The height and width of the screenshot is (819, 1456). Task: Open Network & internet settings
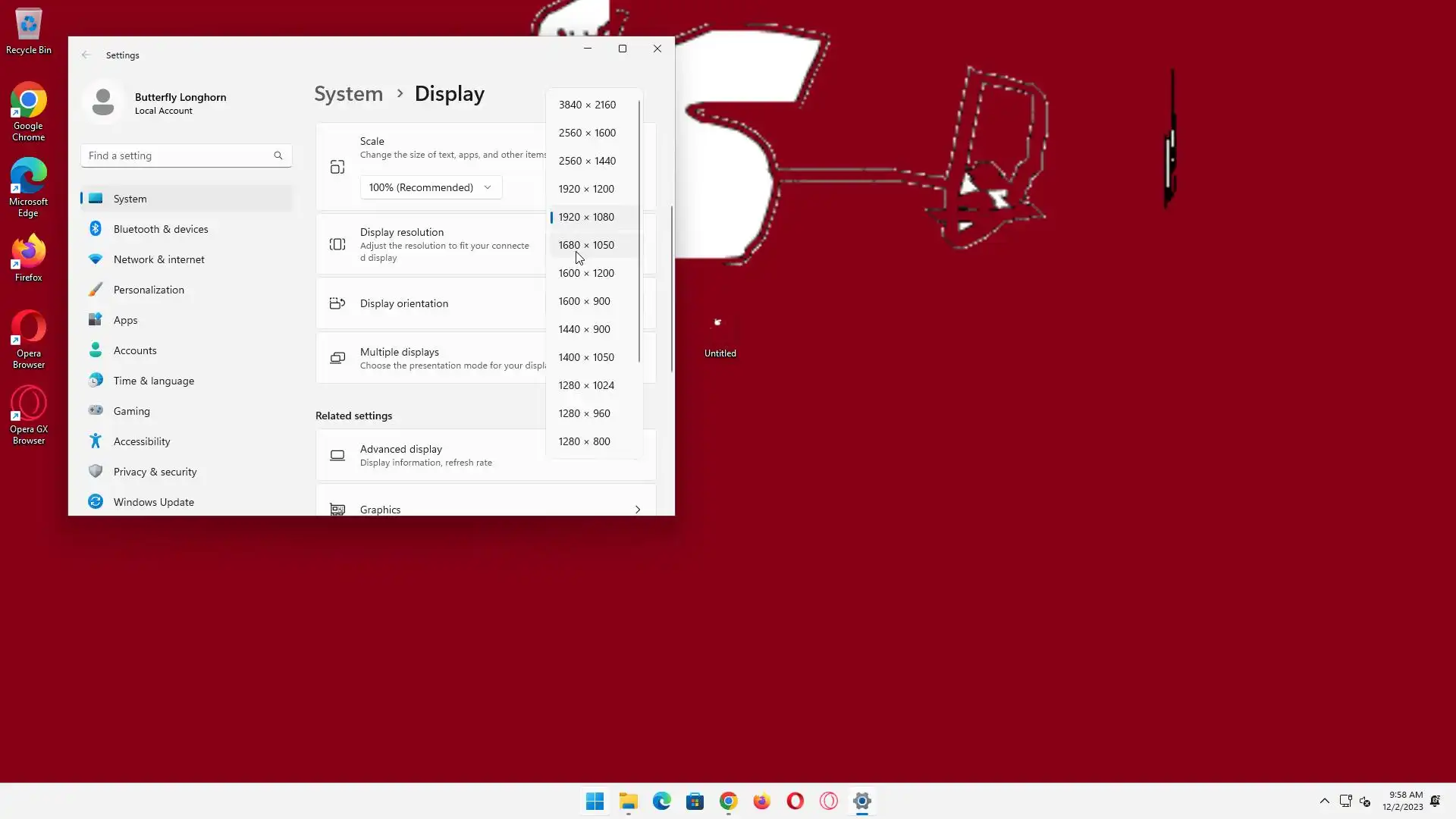(158, 259)
